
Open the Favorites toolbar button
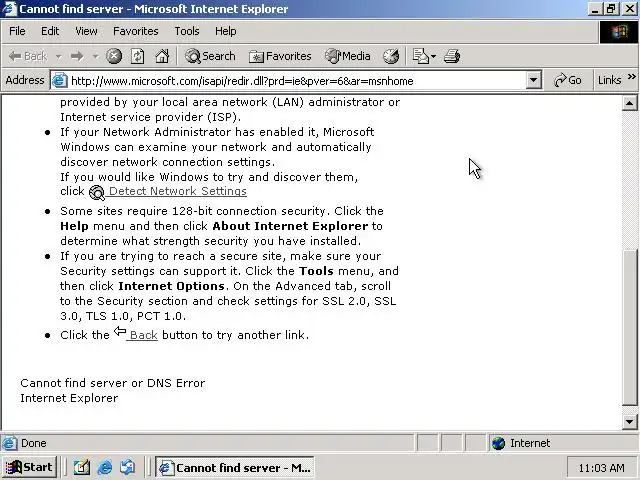coord(280,56)
